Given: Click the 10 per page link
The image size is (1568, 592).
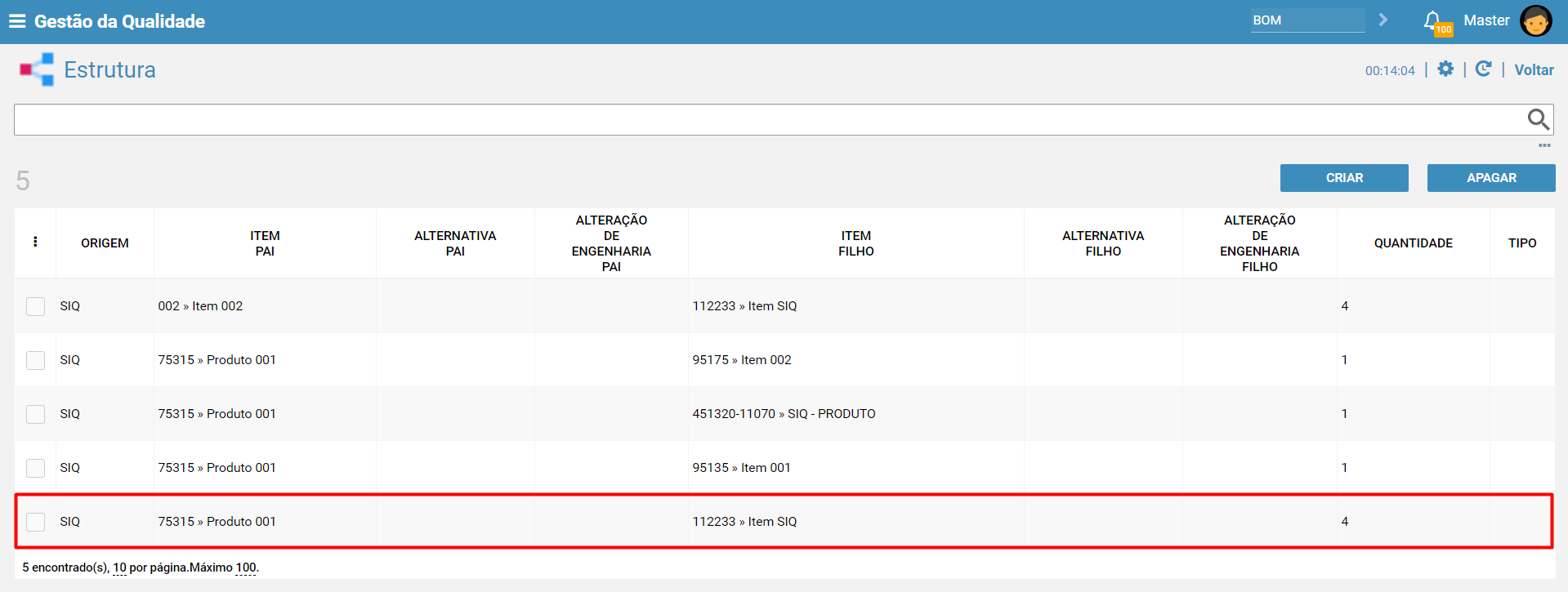Looking at the screenshot, I should [119, 568].
